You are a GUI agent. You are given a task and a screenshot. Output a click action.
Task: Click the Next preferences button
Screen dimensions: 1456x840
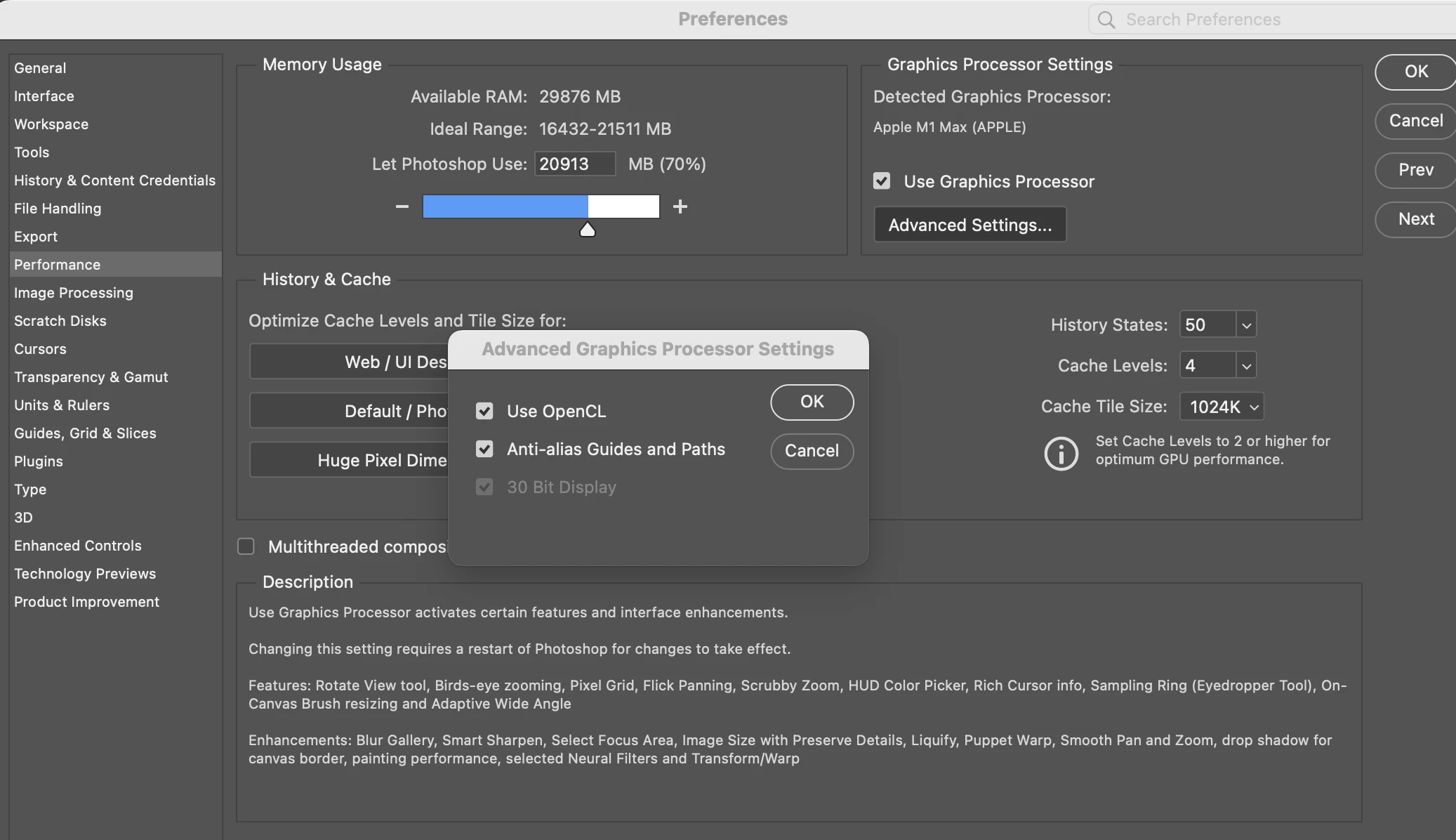coord(1416,219)
